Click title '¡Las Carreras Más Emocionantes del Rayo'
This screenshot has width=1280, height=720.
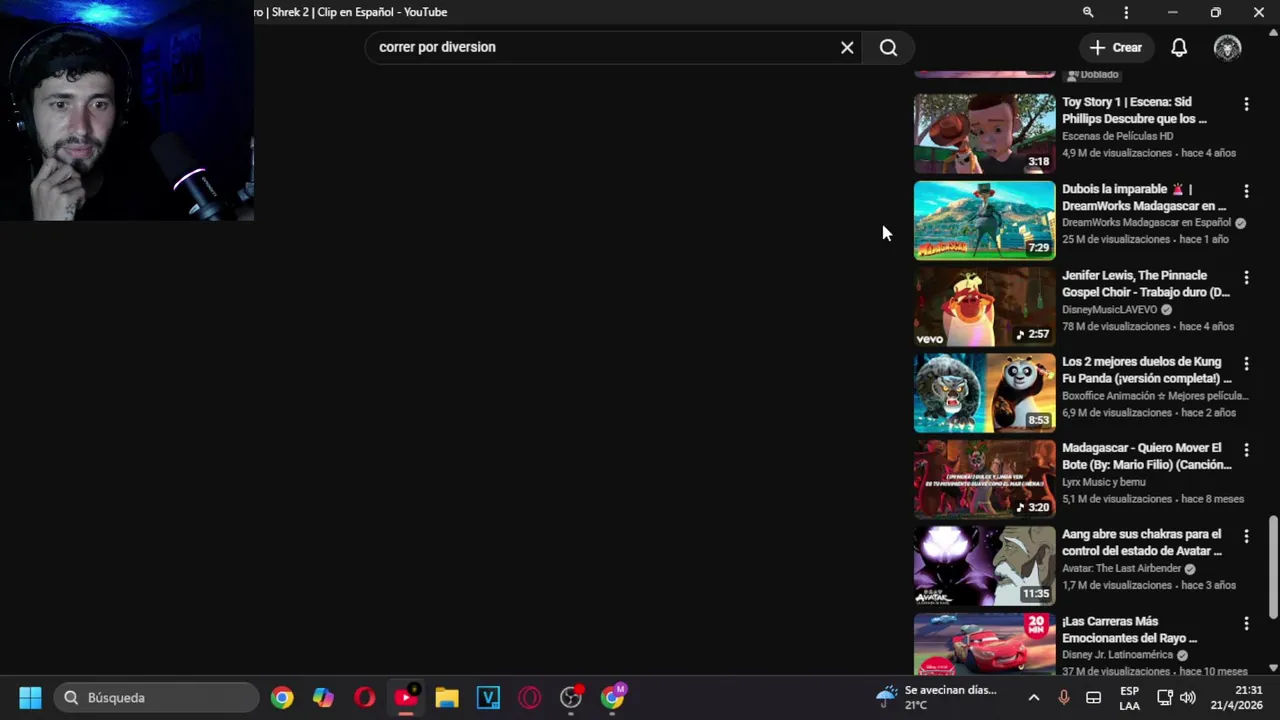pos(1130,630)
